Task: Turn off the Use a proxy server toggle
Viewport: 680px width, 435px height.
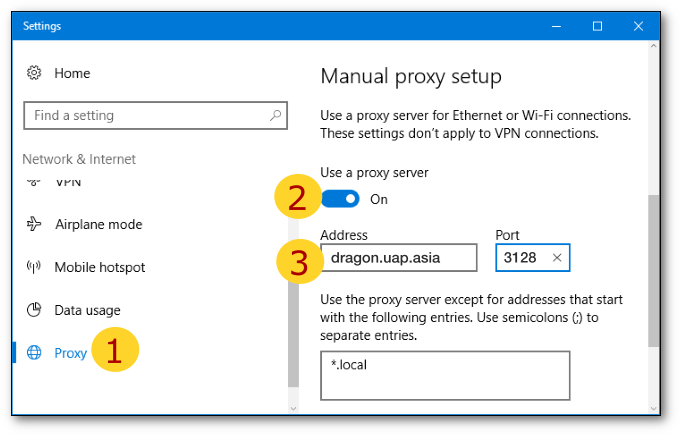Action: tap(340, 199)
